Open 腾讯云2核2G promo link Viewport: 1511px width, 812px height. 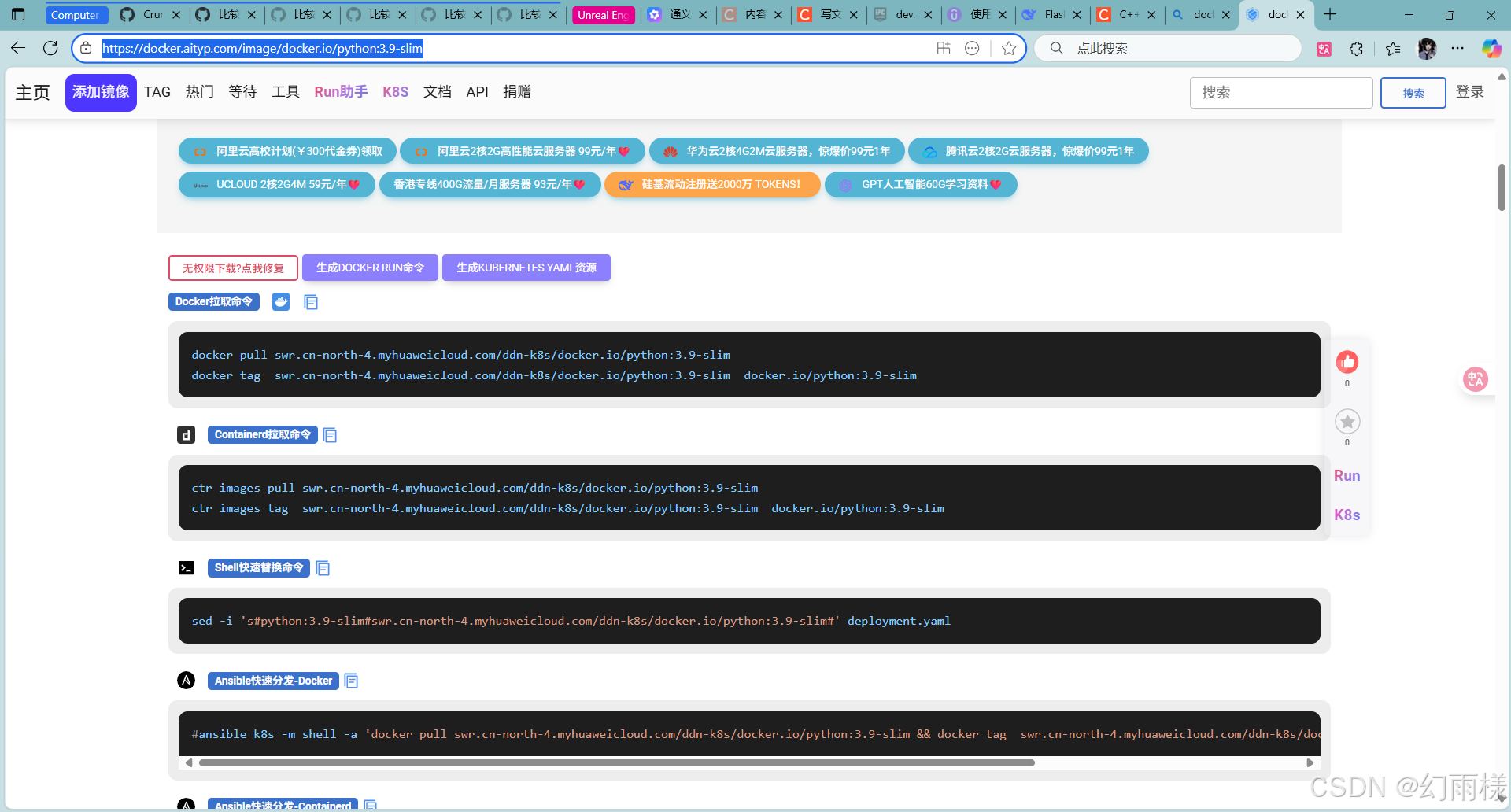(1028, 151)
